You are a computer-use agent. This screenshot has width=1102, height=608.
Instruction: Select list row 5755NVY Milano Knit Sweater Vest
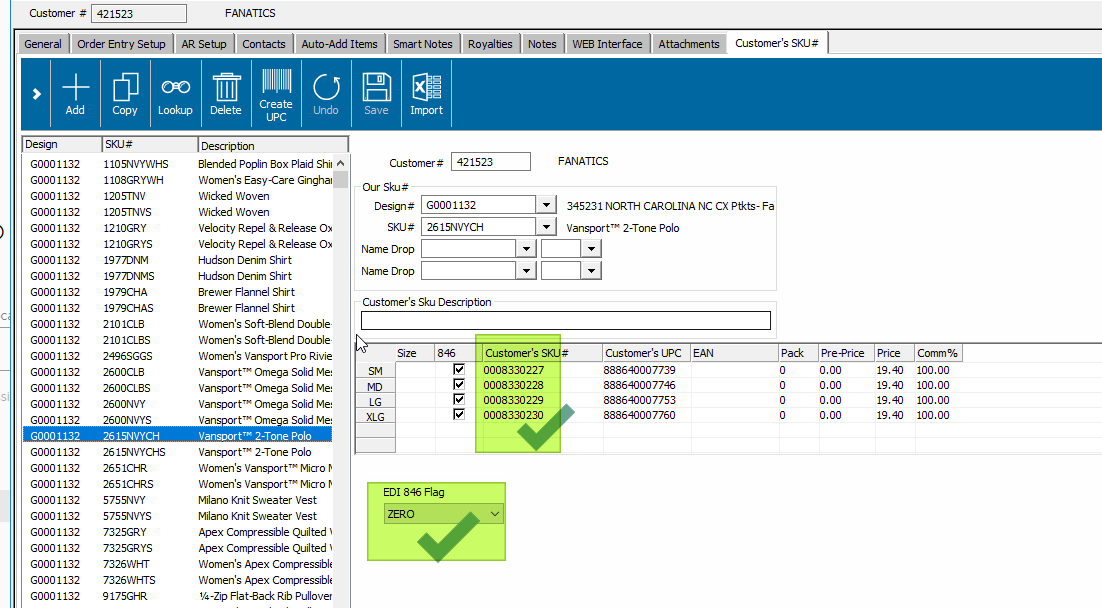pyautogui.click(x=178, y=500)
